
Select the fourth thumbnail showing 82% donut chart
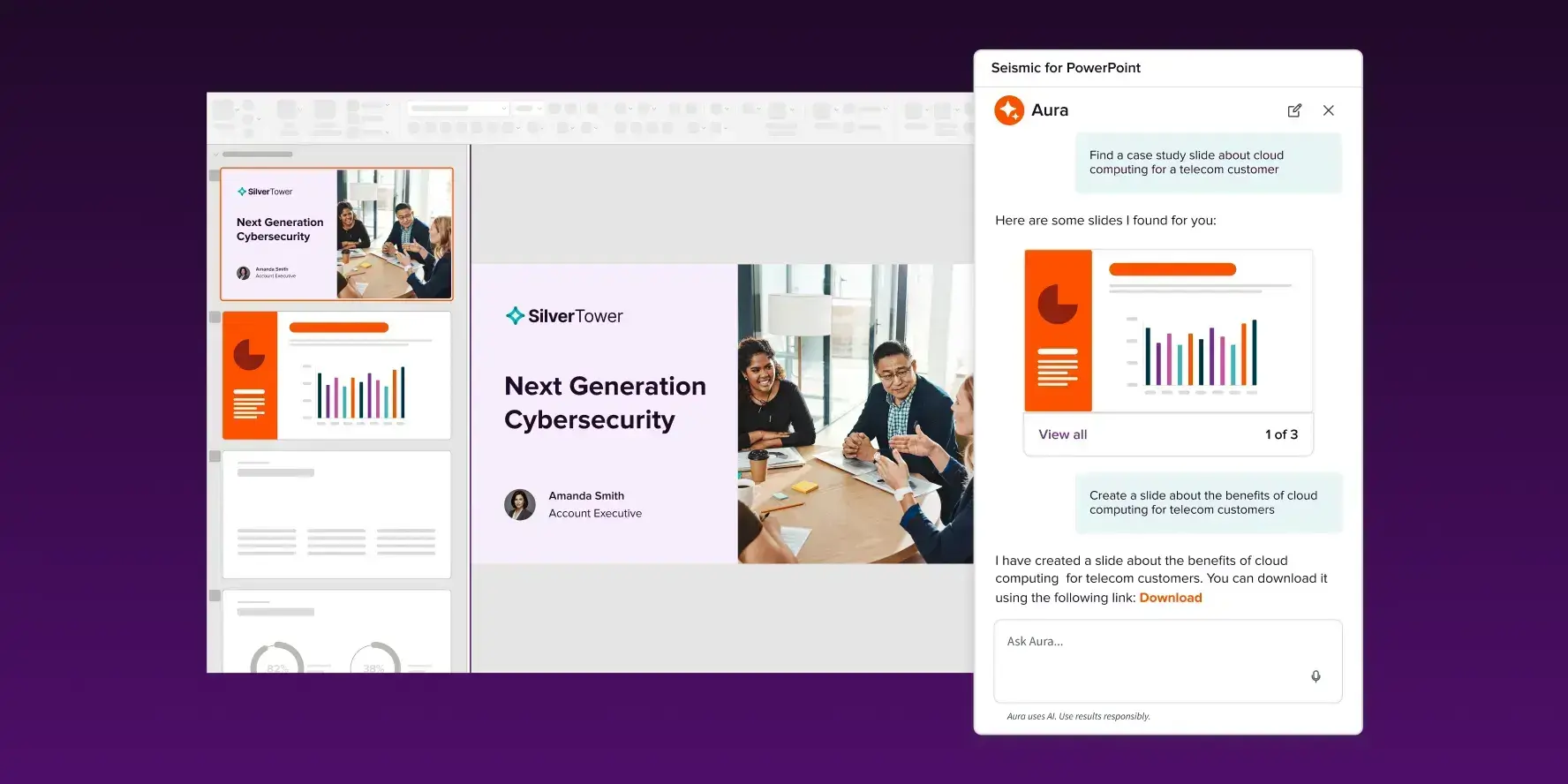click(x=336, y=631)
